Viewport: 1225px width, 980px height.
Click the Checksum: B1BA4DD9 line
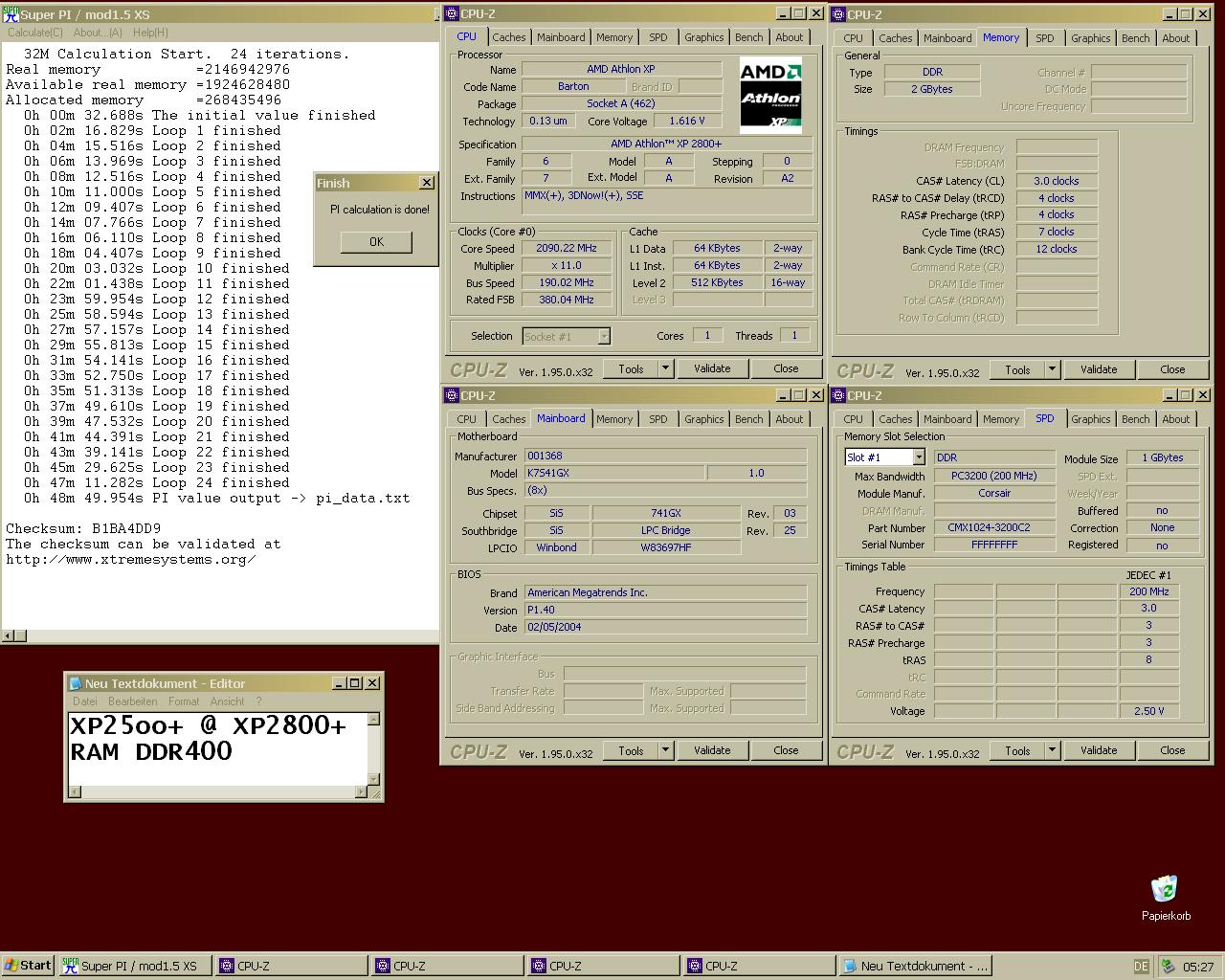pyautogui.click(x=83, y=528)
